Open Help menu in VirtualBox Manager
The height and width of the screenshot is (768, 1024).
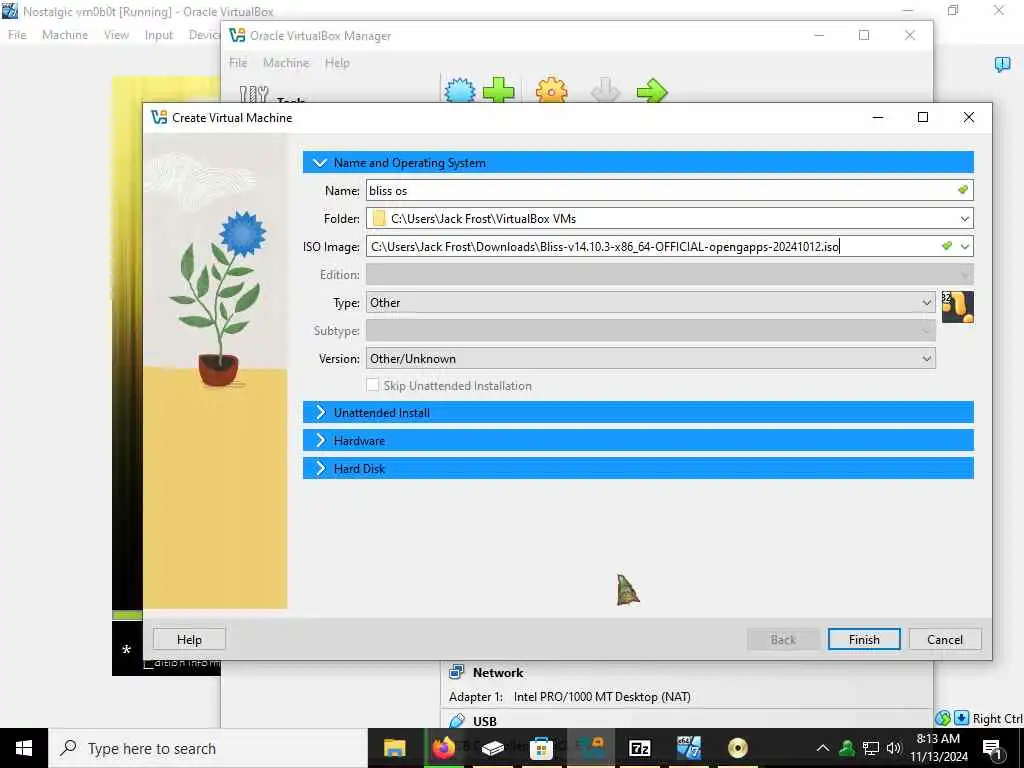coord(337,63)
